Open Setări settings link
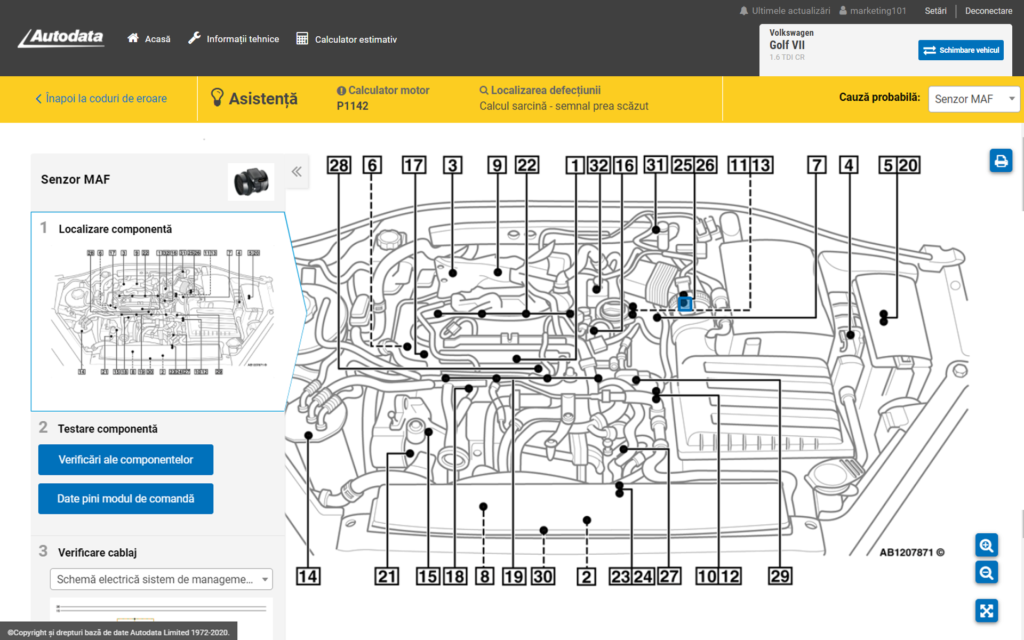The image size is (1024, 640). coord(935,11)
